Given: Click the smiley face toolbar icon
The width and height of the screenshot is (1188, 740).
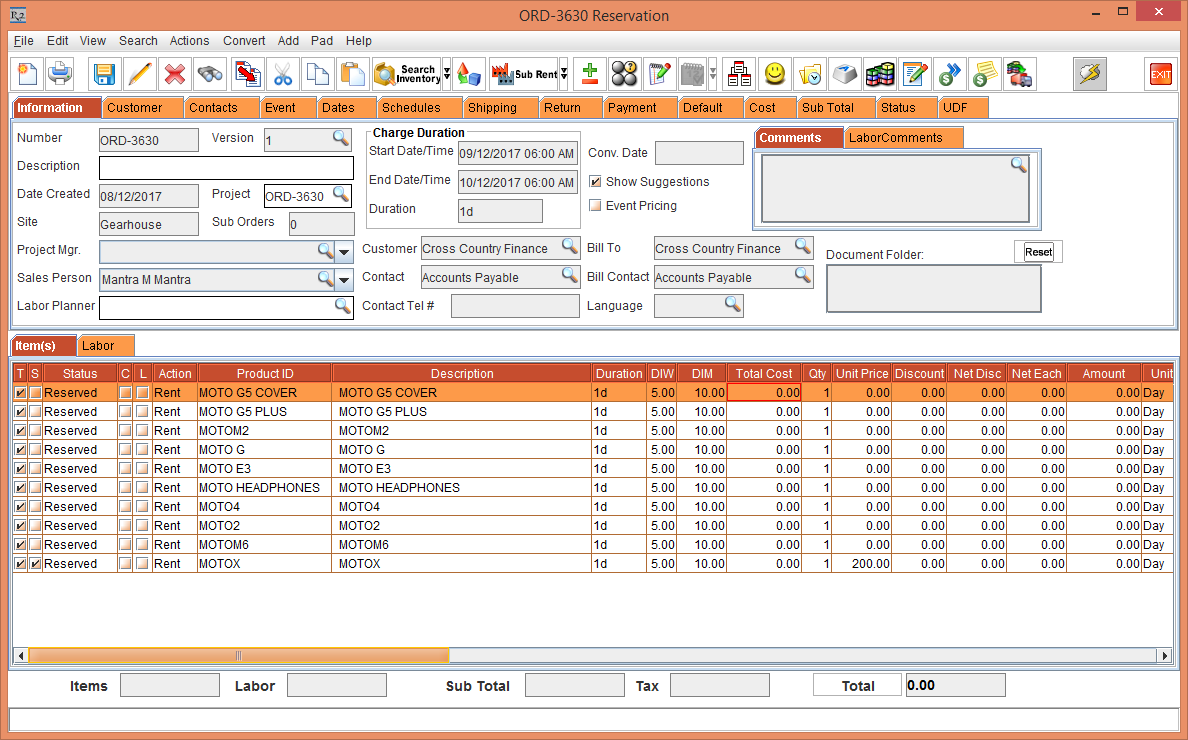Looking at the screenshot, I should pos(774,74).
